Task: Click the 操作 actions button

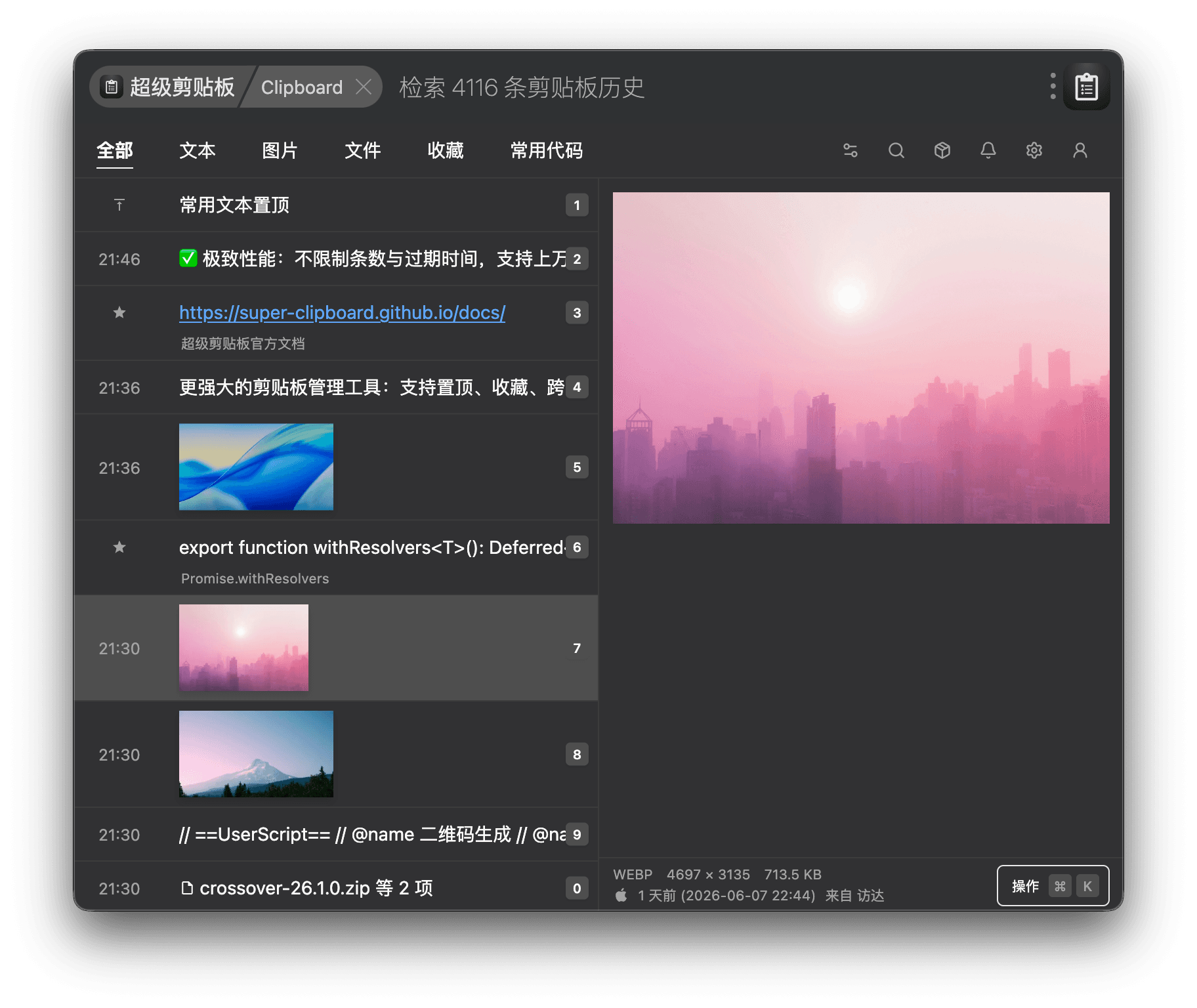Action: [1053, 886]
